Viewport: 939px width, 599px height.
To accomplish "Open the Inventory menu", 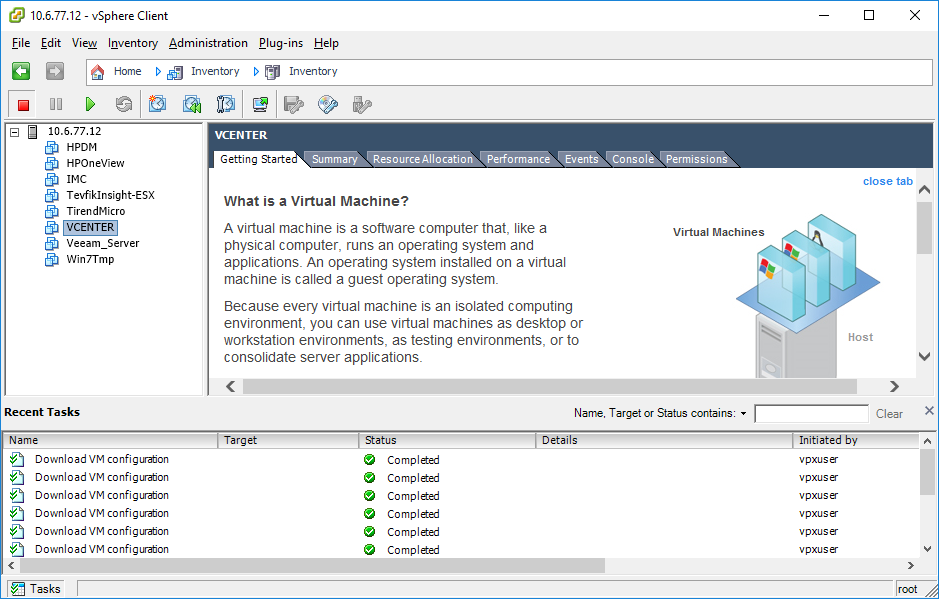I will (x=133, y=43).
